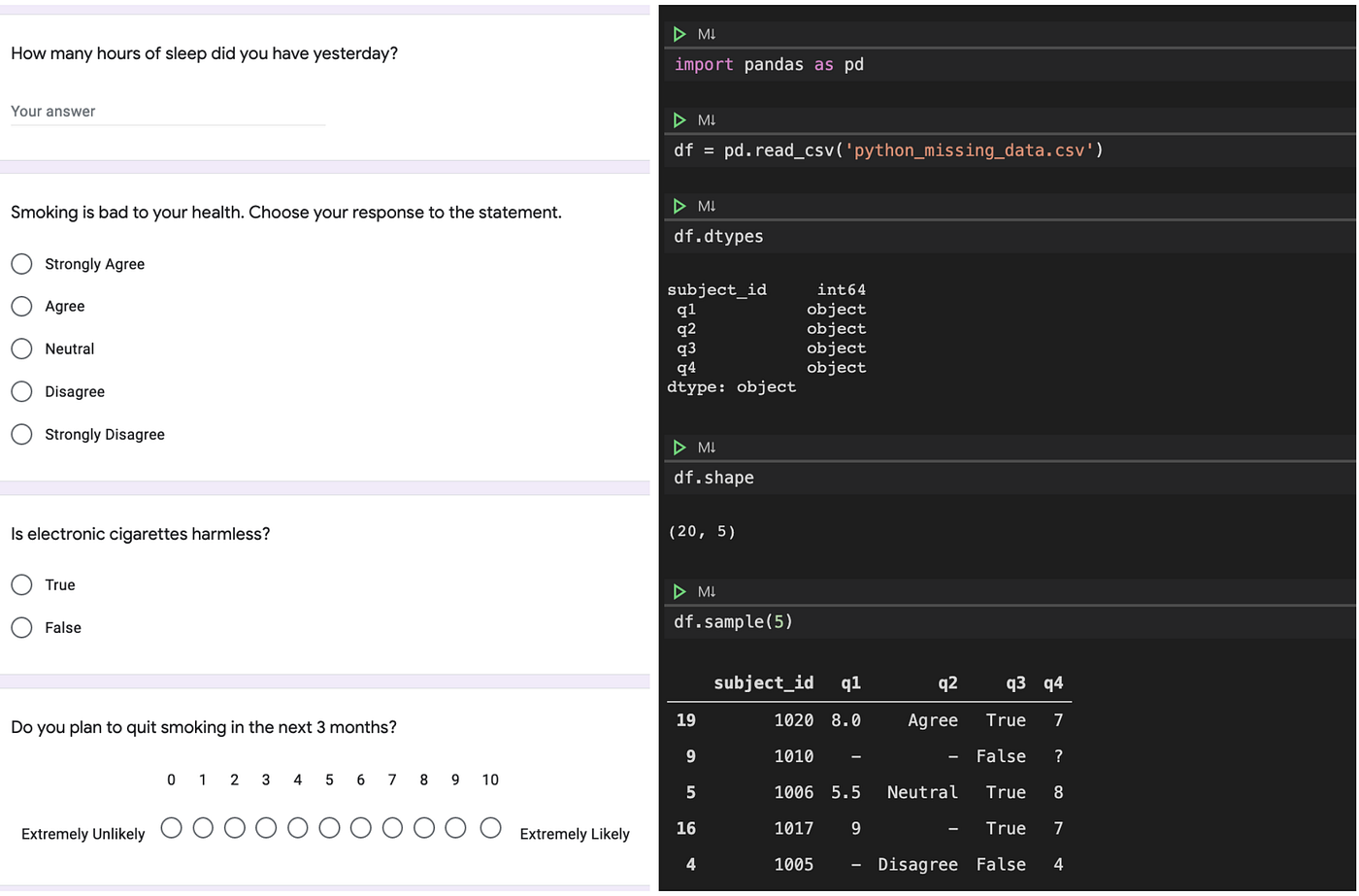1359x896 pixels.
Task: Mark False for electronic cigarettes harmless
Action: [x=21, y=627]
